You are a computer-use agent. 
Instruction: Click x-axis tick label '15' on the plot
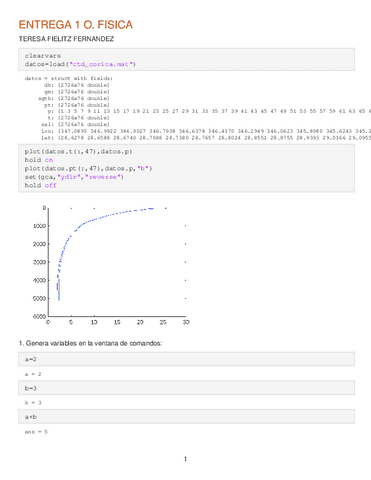click(x=117, y=322)
